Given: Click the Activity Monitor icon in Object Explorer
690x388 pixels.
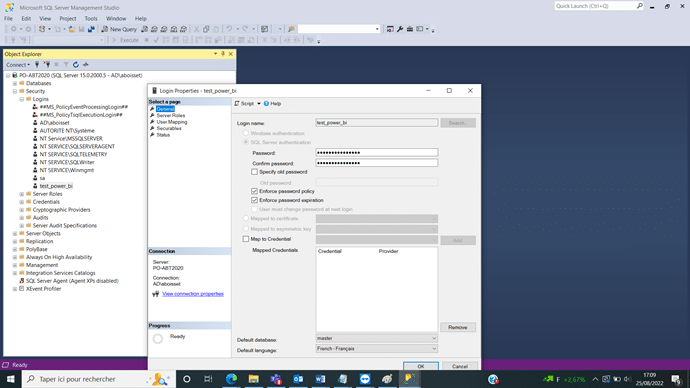Looking at the screenshot, I should (x=86, y=65).
